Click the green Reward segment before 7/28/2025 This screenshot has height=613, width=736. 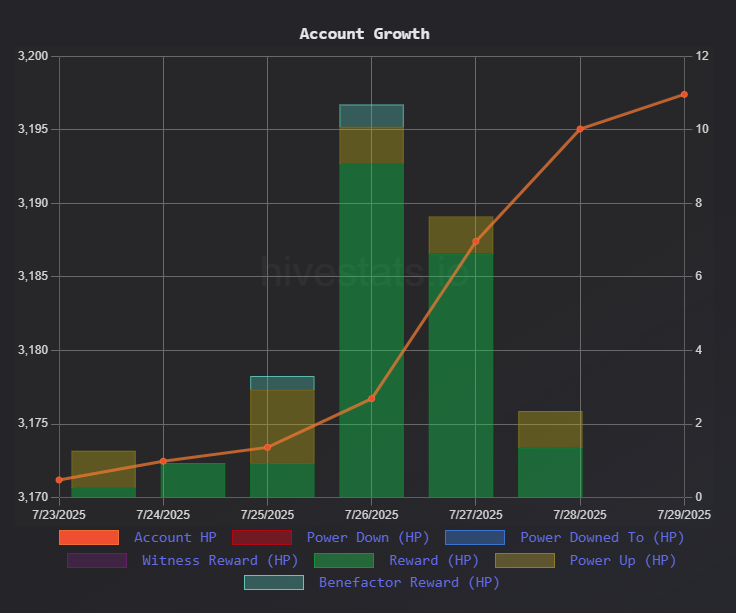click(550, 472)
